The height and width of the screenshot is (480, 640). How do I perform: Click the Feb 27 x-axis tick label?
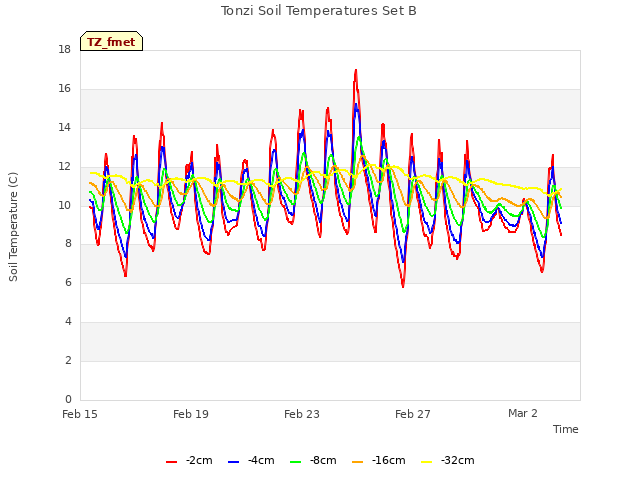point(413,414)
